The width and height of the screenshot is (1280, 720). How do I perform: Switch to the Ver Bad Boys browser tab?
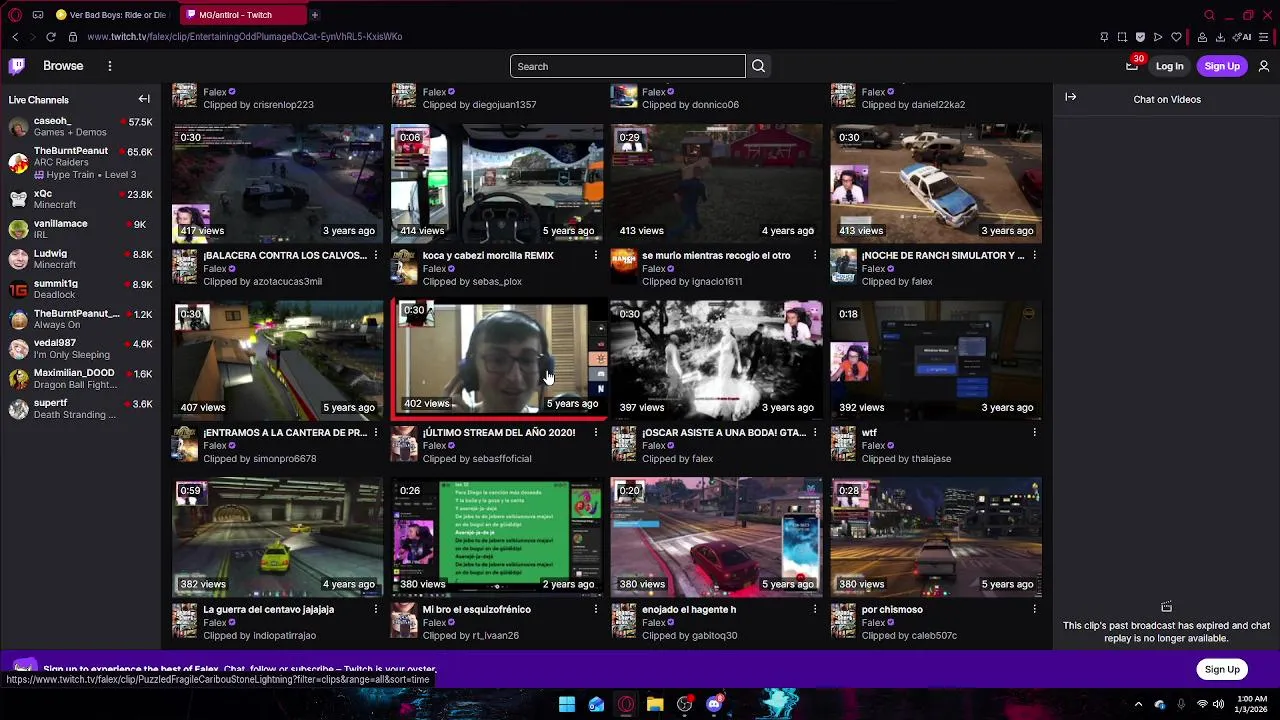point(111,15)
